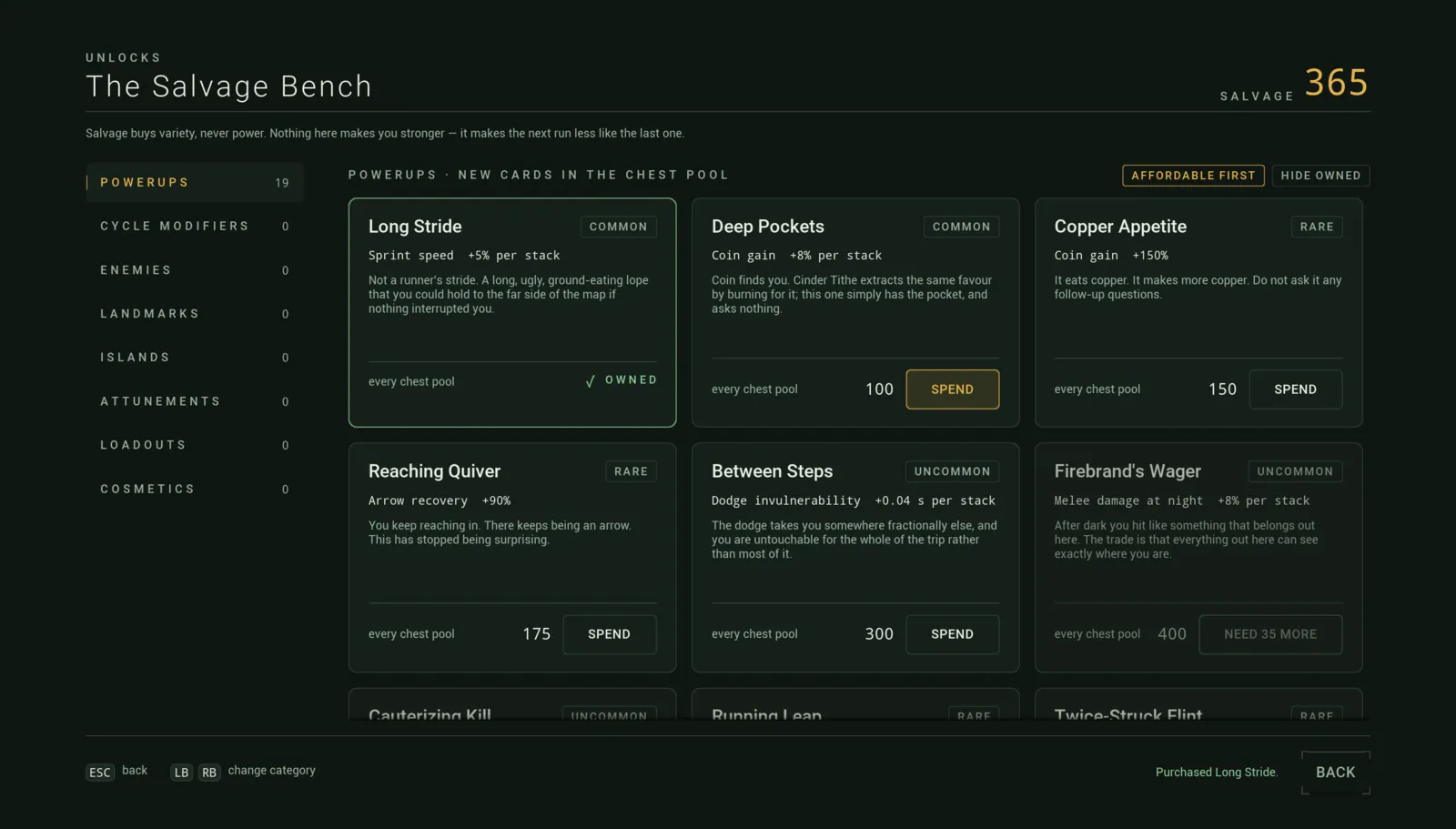
Task: Select the Reaching Quiver card title
Action: (434, 471)
